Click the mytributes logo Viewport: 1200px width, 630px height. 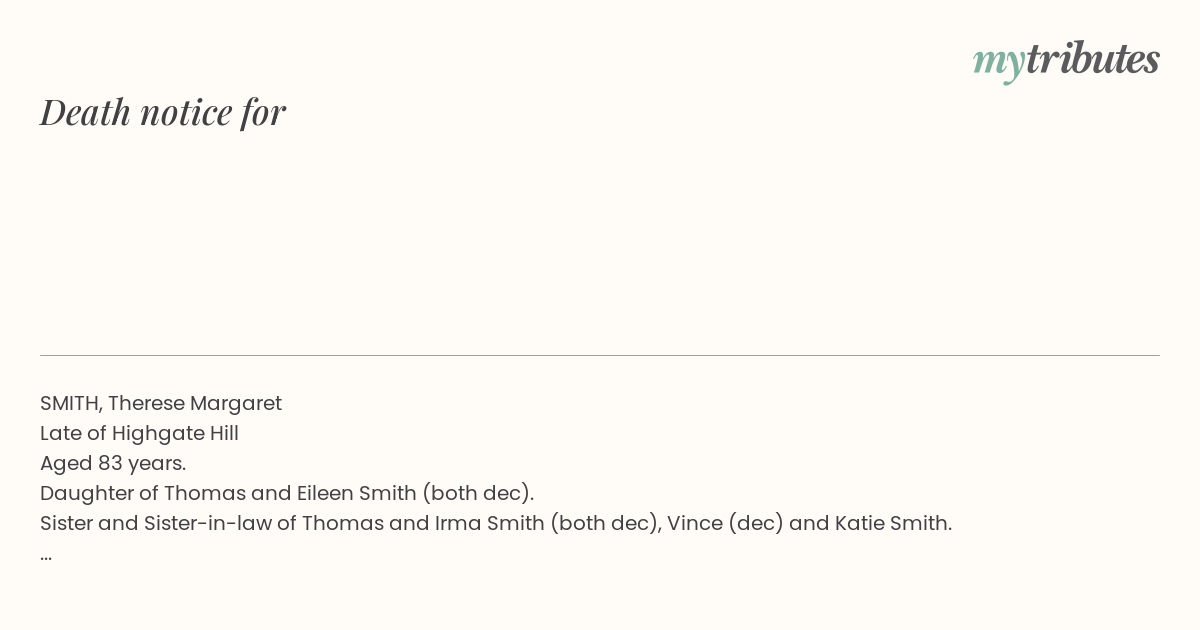tap(1066, 60)
